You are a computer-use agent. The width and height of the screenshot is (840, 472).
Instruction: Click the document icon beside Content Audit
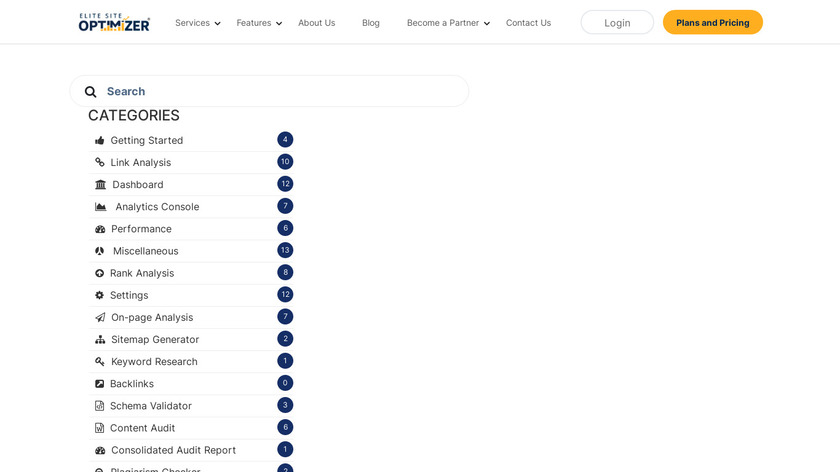100,428
